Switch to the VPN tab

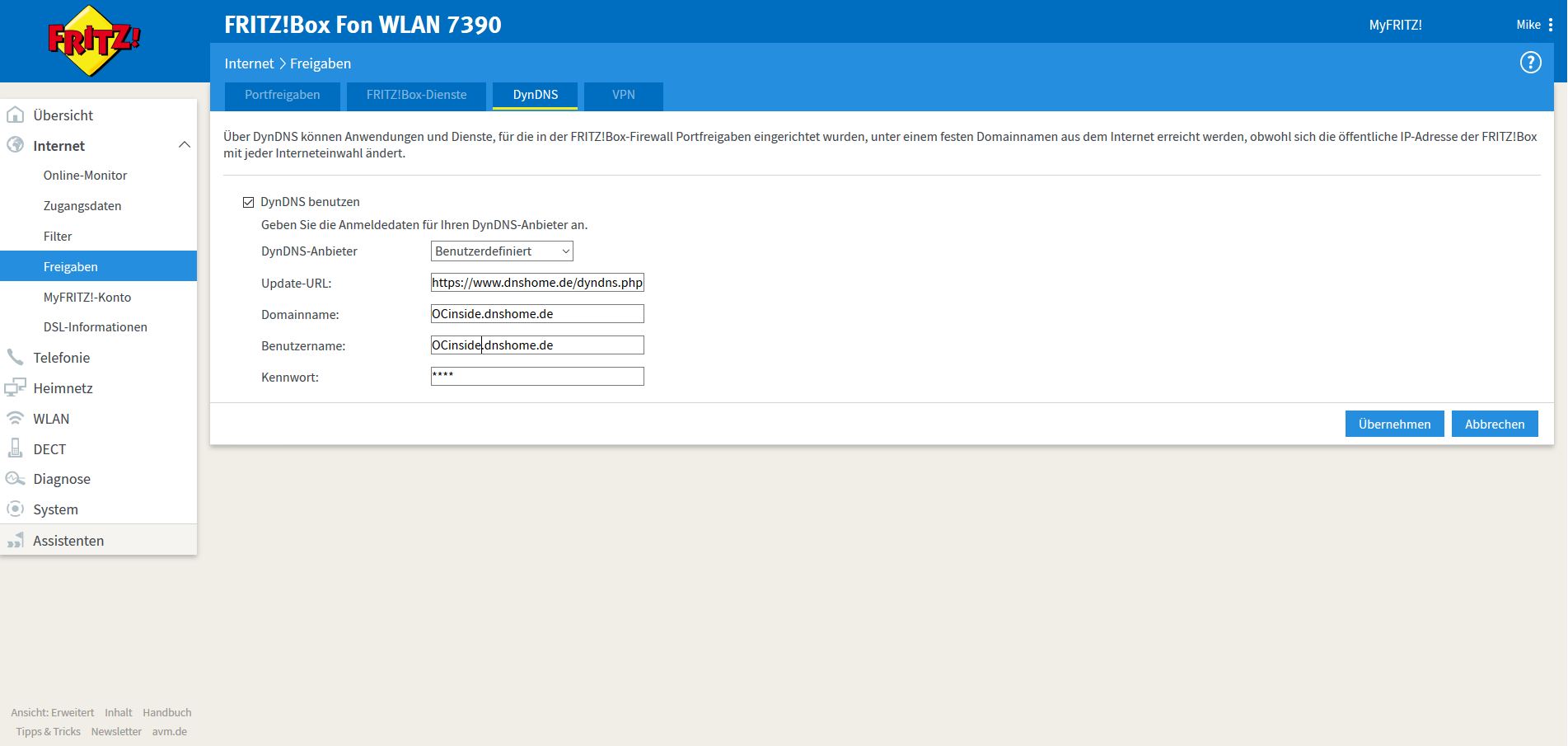[x=624, y=95]
